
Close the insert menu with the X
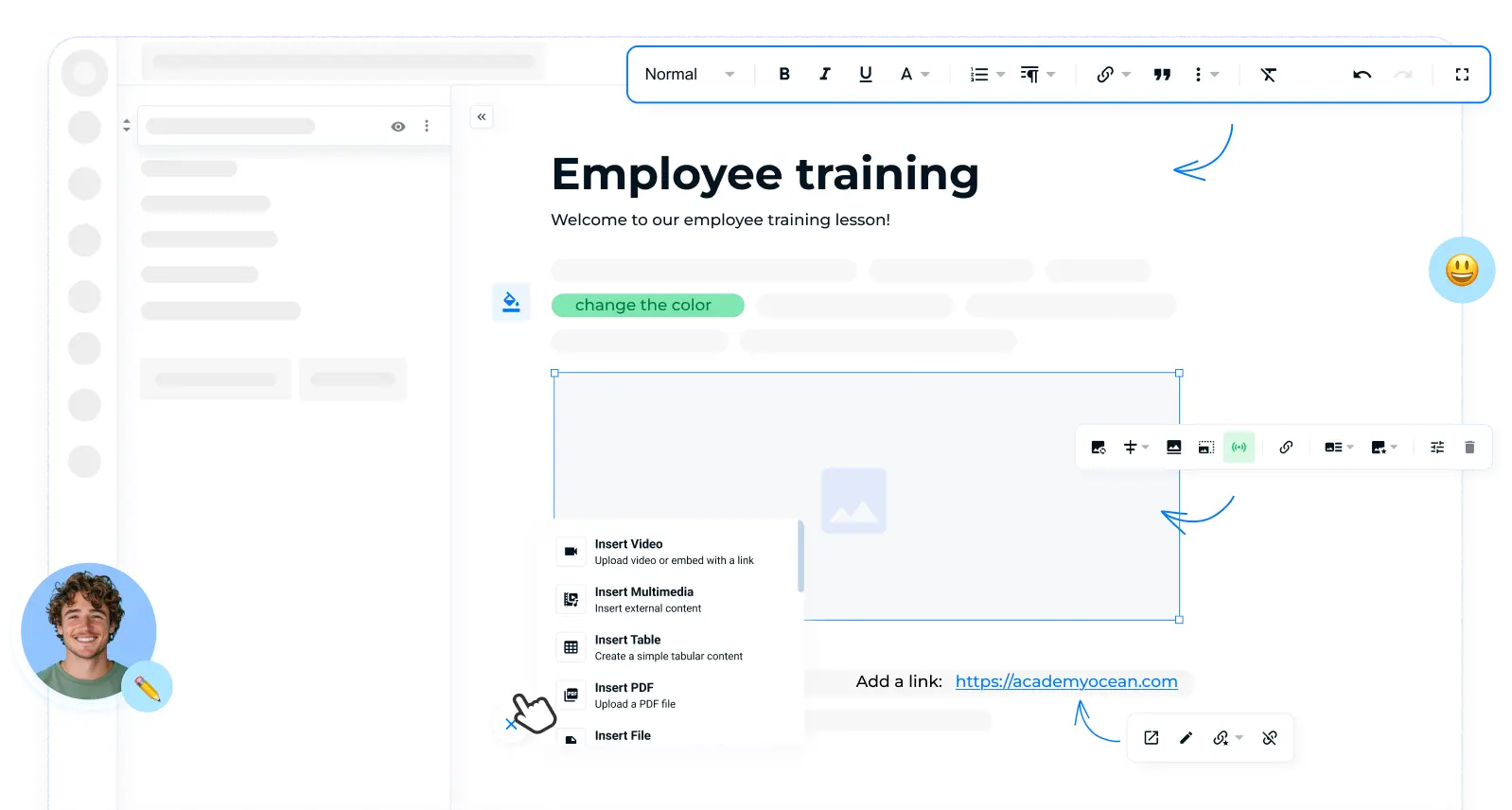(x=511, y=724)
